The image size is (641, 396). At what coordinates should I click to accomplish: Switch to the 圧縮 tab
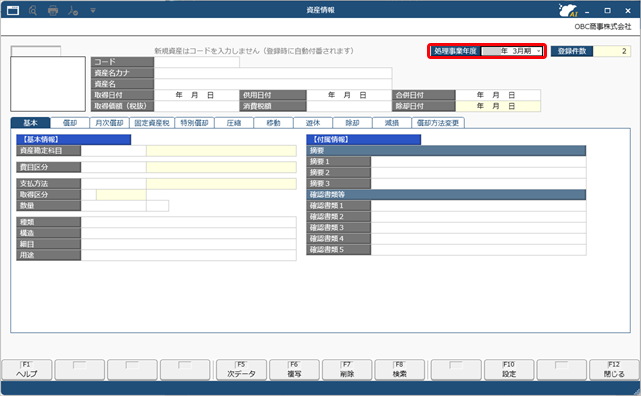pyautogui.click(x=234, y=123)
